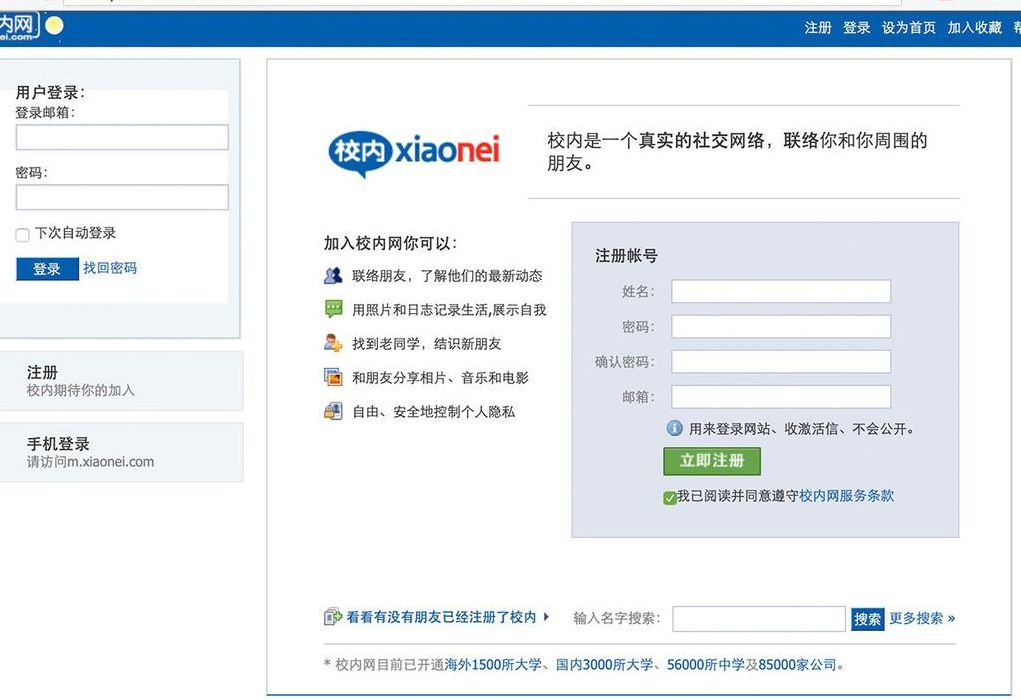Focus the 姓名 field in registration form

pos(781,291)
